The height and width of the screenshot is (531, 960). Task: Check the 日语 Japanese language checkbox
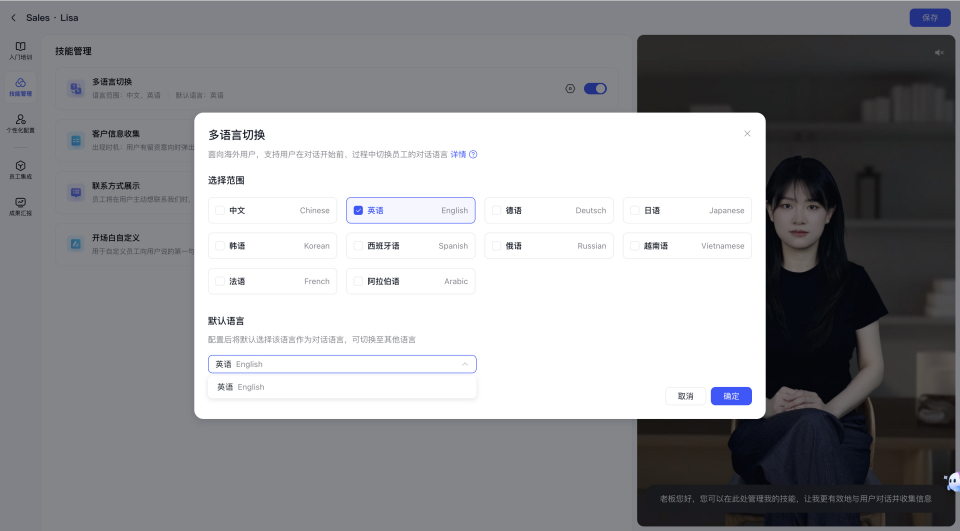(x=635, y=211)
